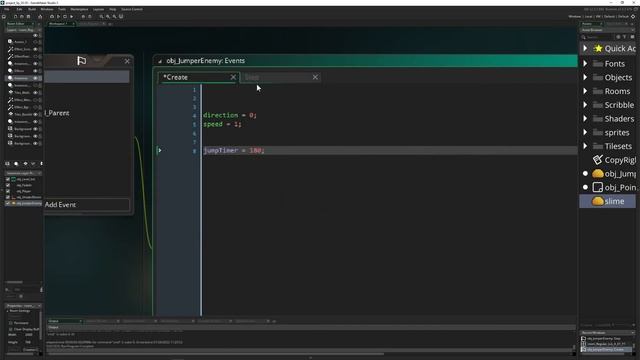The width and height of the screenshot is (640, 360).
Task: Close the object events side panel
Action: pos(127,61)
